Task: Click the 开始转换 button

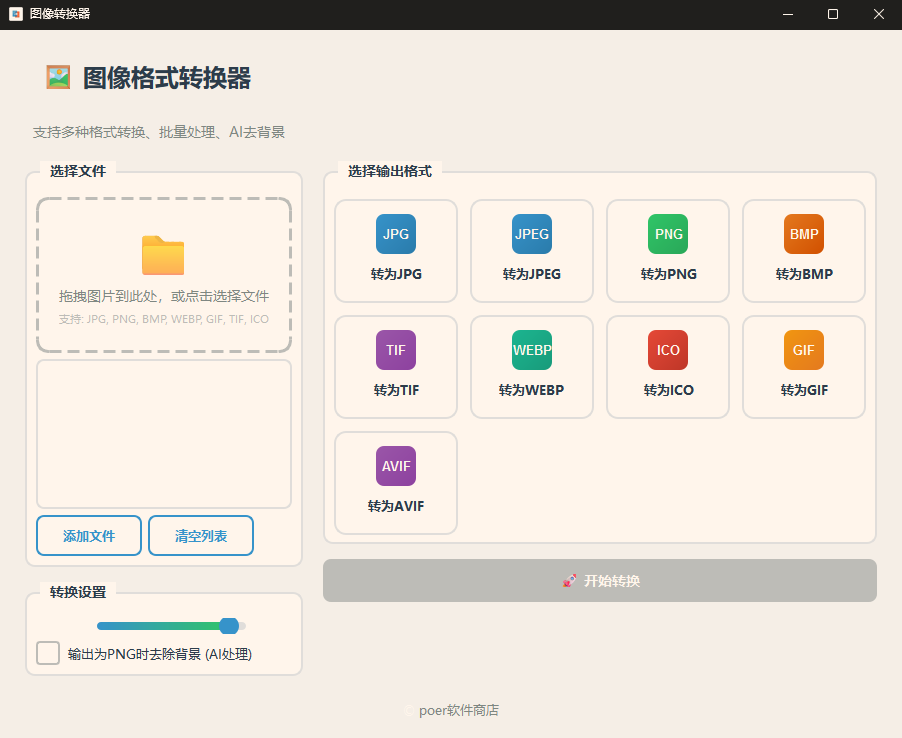Action: coord(599,580)
